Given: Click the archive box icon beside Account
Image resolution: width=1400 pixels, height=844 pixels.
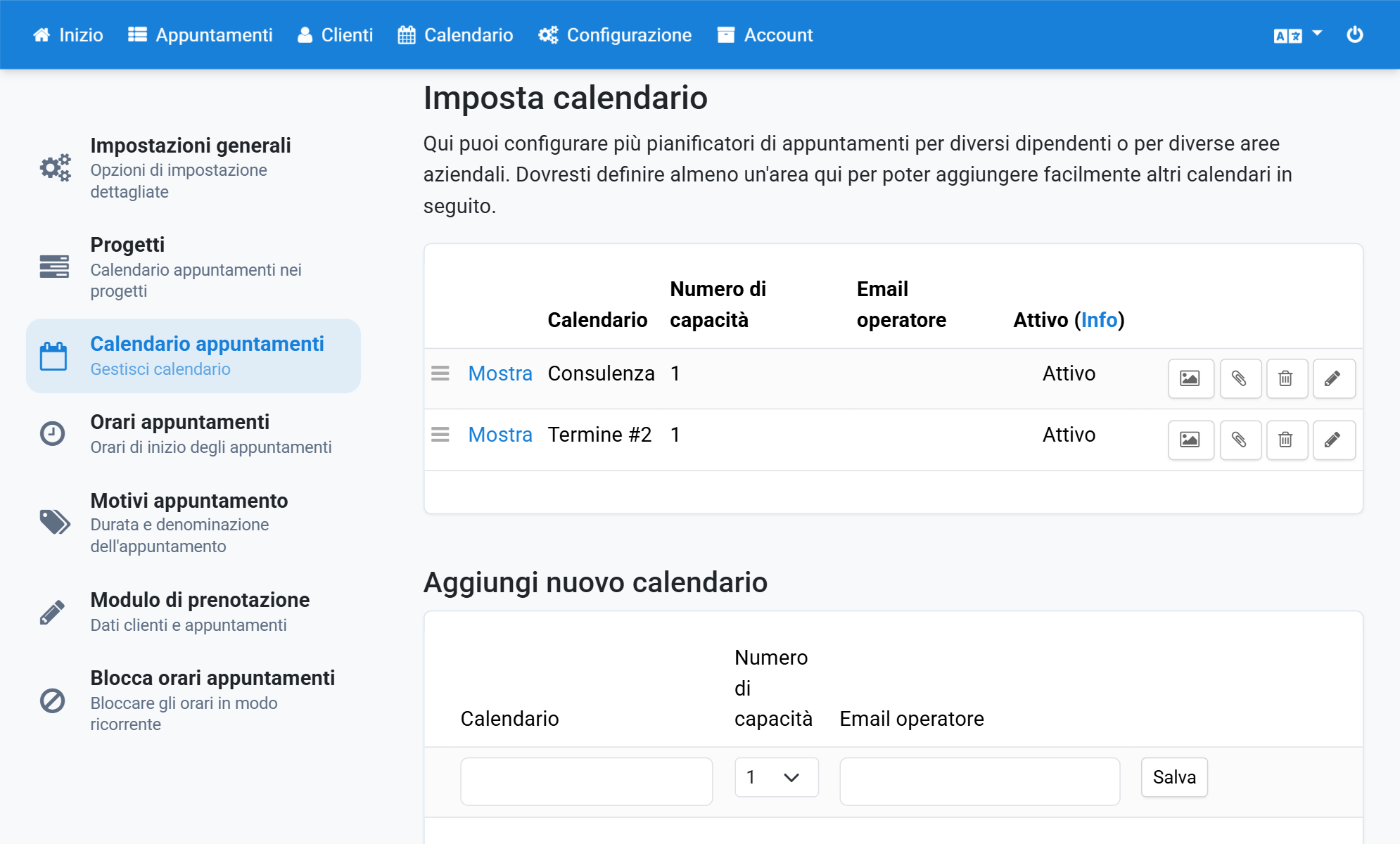Looking at the screenshot, I should (x=726, y=35).
